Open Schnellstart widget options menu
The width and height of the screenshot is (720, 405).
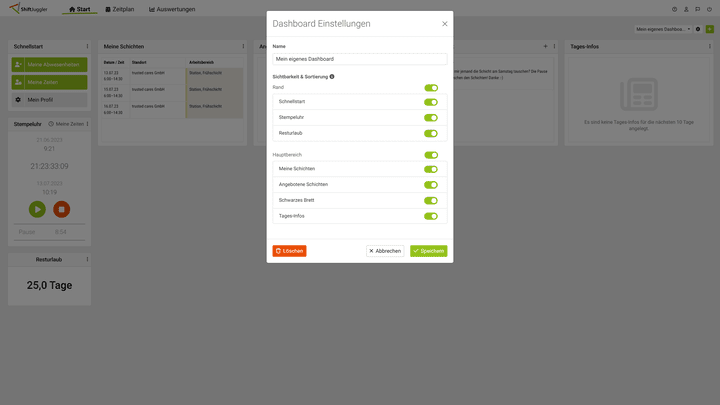(87, 46)
